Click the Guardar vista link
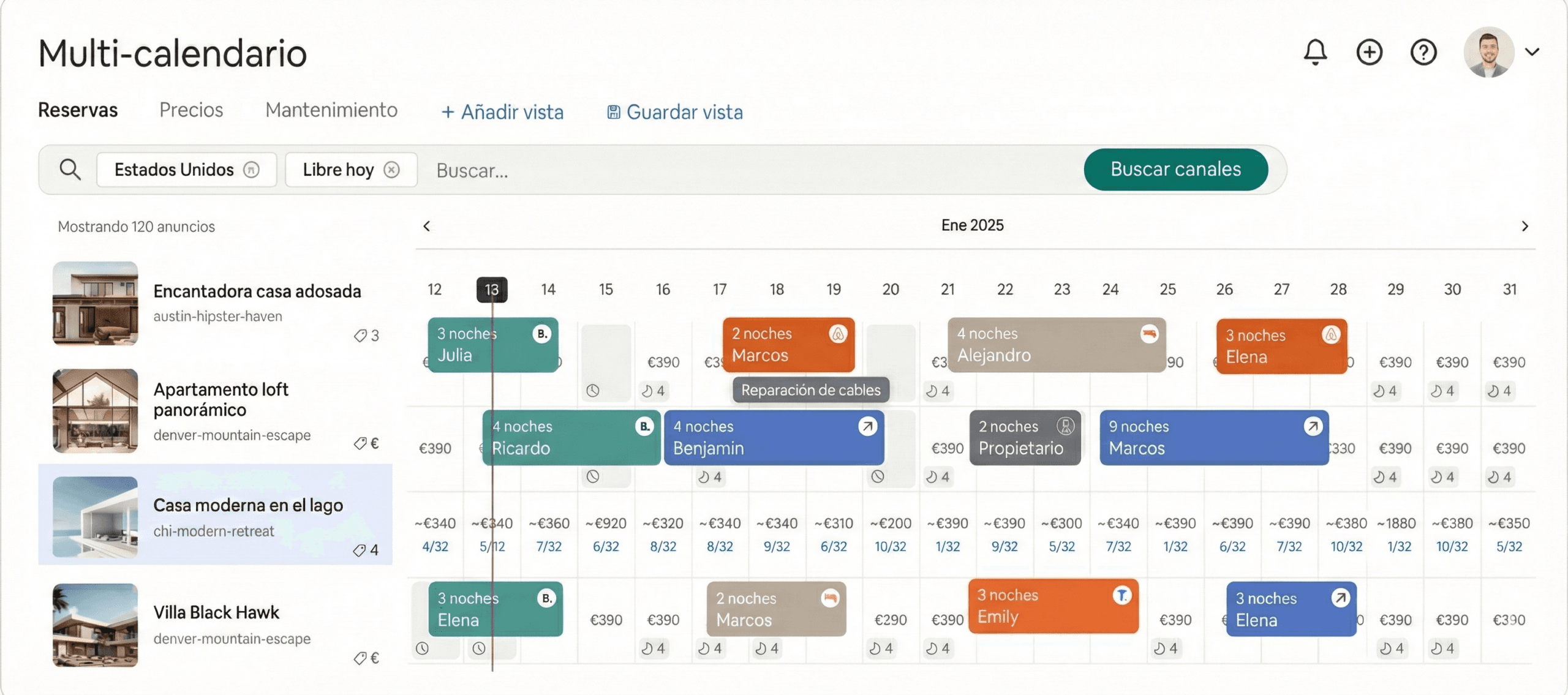 point(675,112)
